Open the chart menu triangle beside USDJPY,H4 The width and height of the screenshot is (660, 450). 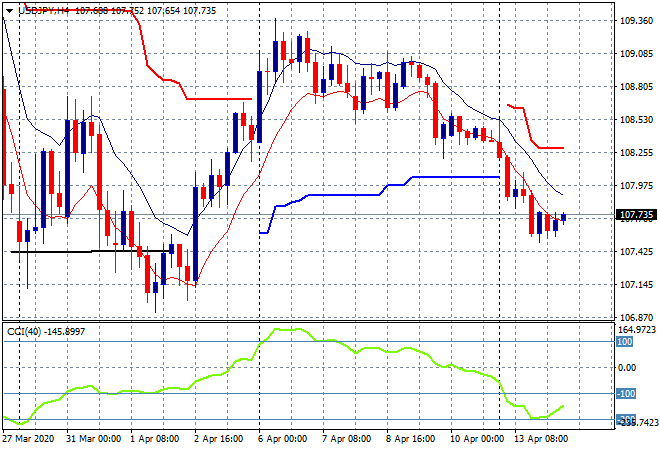10,11
